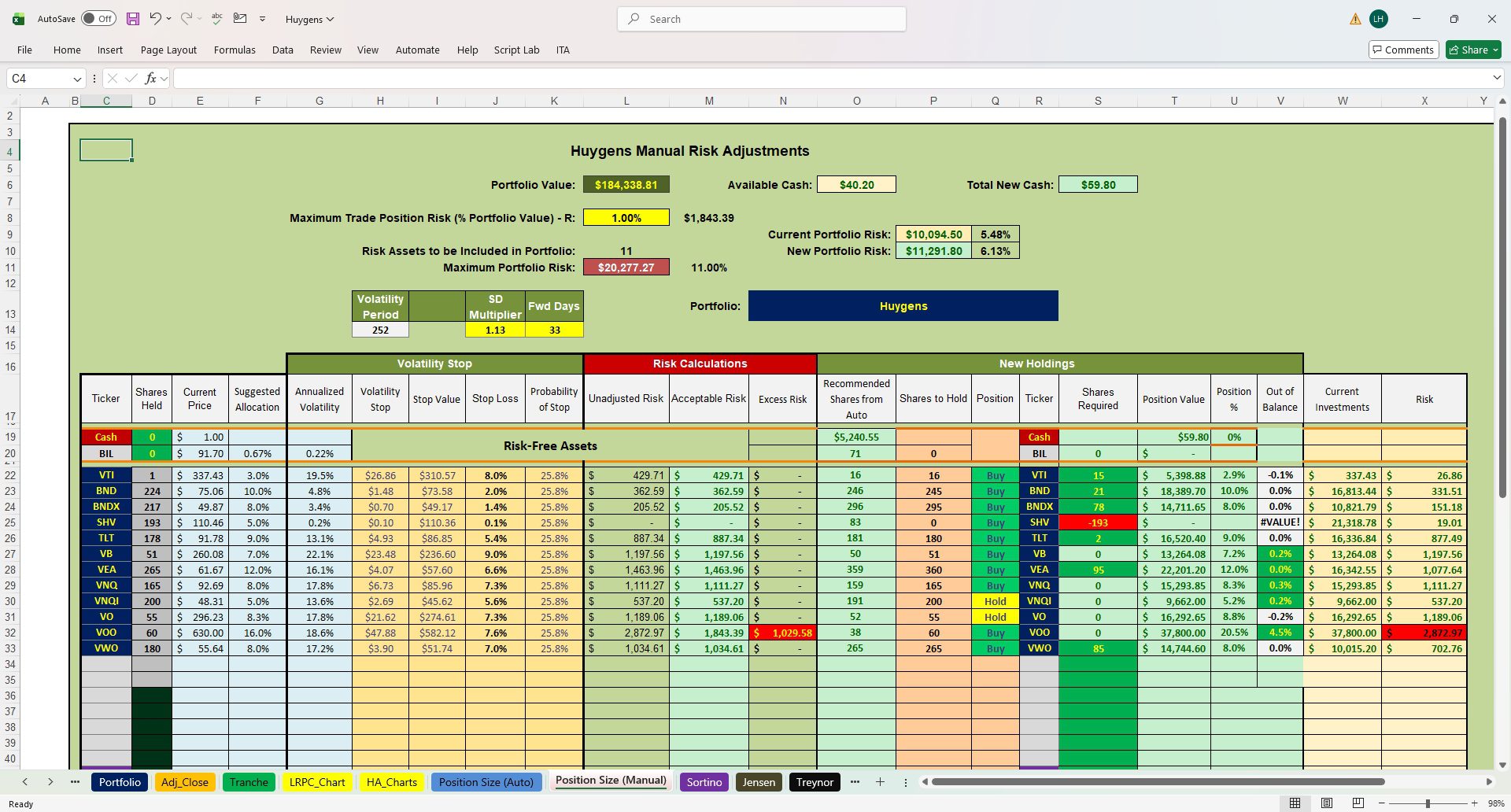The width and height of the screenshot is (1511, 812).
Task: Select the 1.00% maximum trade risk cell
Action: click(626, 218)
